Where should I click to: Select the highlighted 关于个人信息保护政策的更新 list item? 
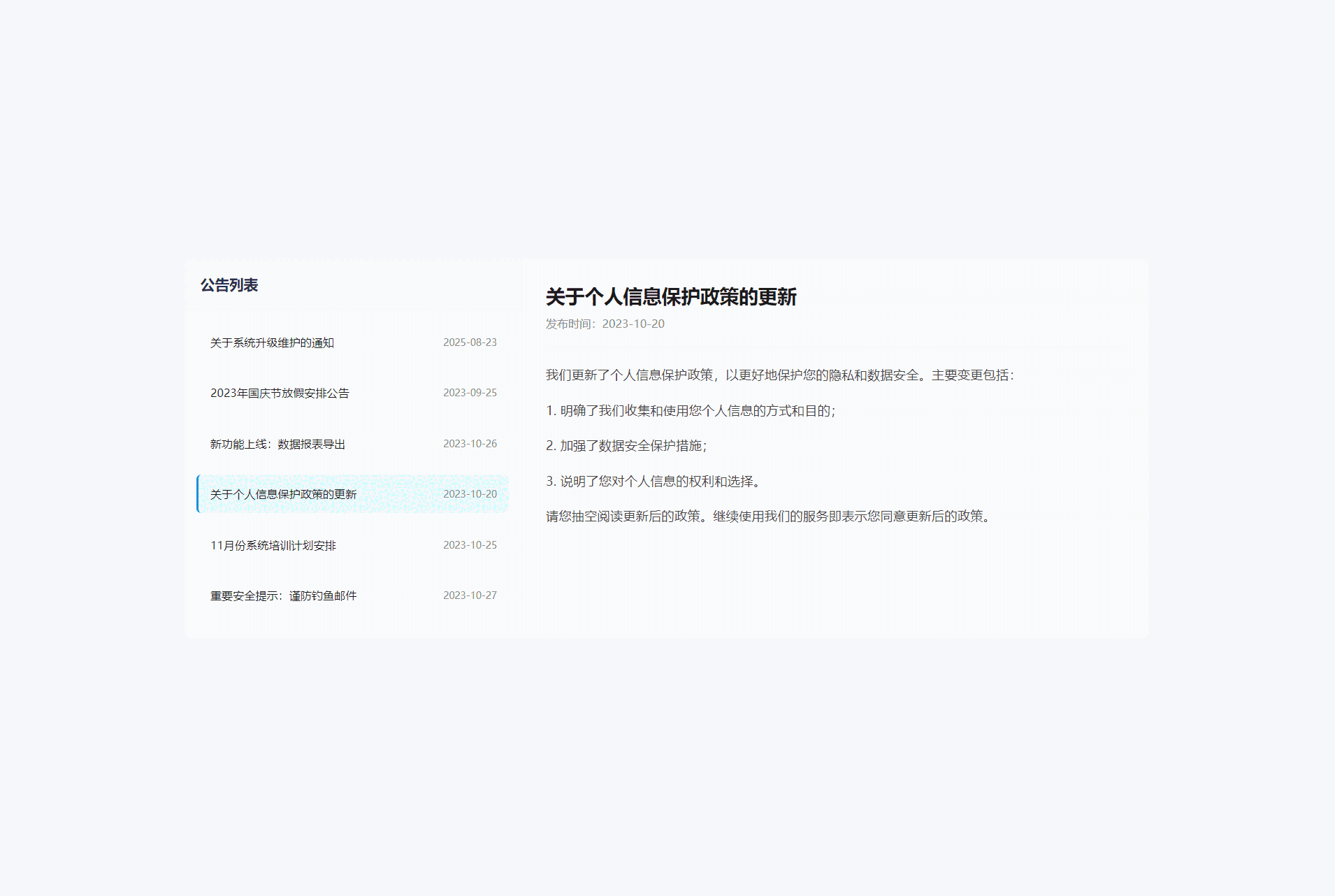point(283,494)
